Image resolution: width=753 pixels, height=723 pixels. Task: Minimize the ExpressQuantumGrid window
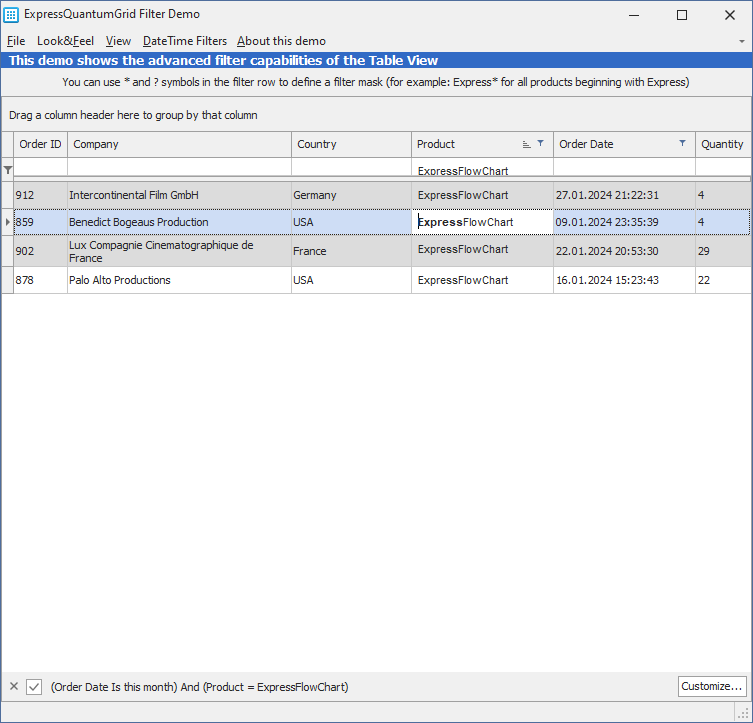click(x=634, y=15)
